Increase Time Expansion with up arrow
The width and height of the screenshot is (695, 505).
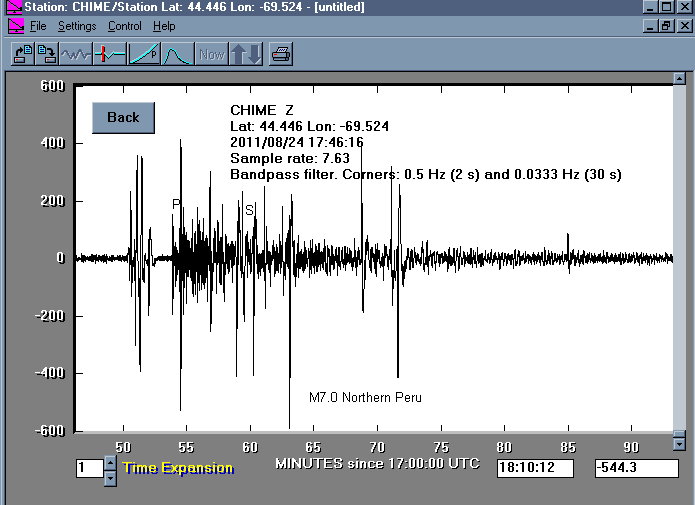point(110,462)
